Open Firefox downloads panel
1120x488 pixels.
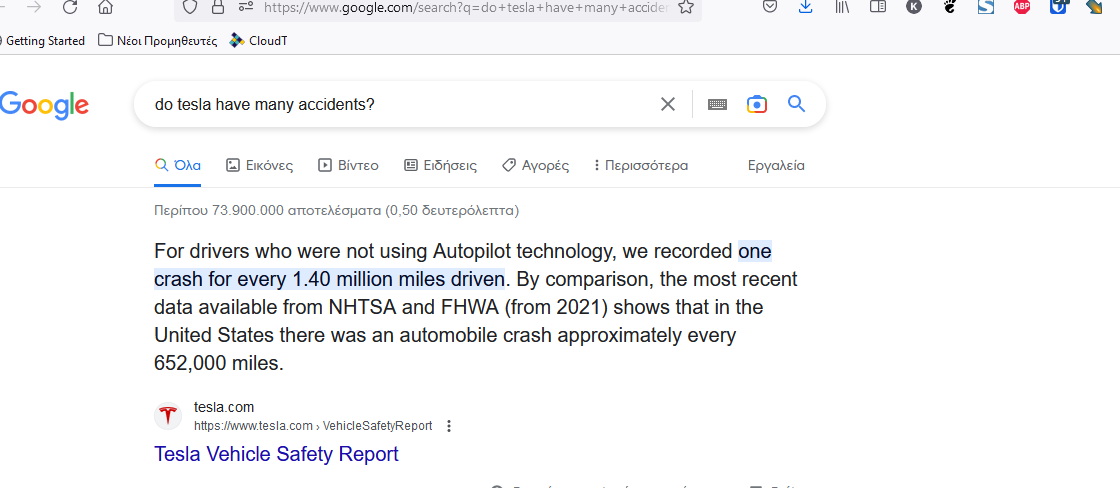(806, 7)
